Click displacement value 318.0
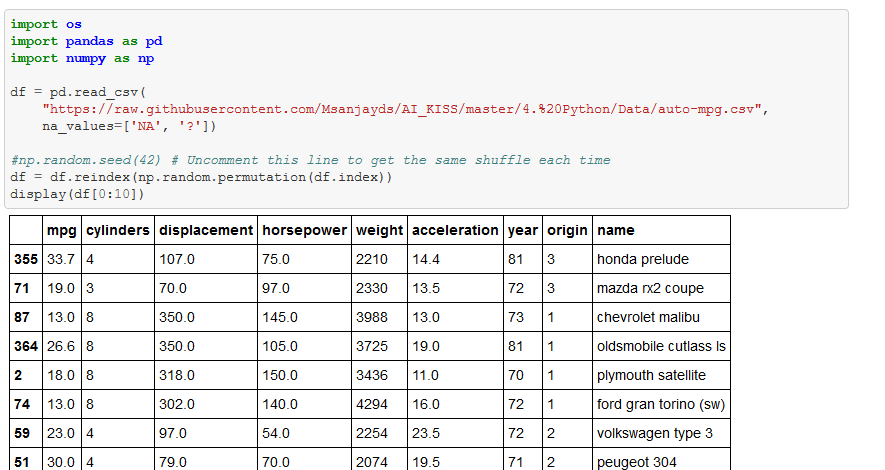The height and width of the screenshot is (470, 885). [x=205, y=375]
